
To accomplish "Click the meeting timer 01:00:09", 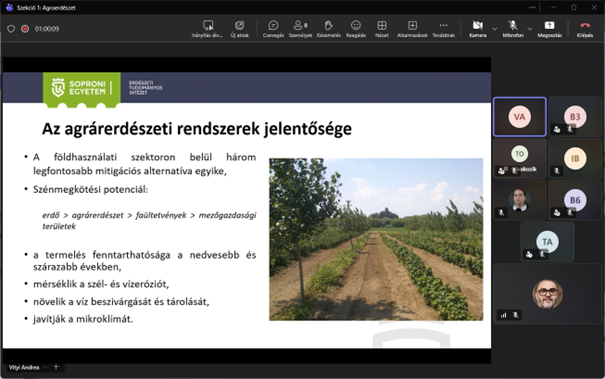I will click(47, 29).
